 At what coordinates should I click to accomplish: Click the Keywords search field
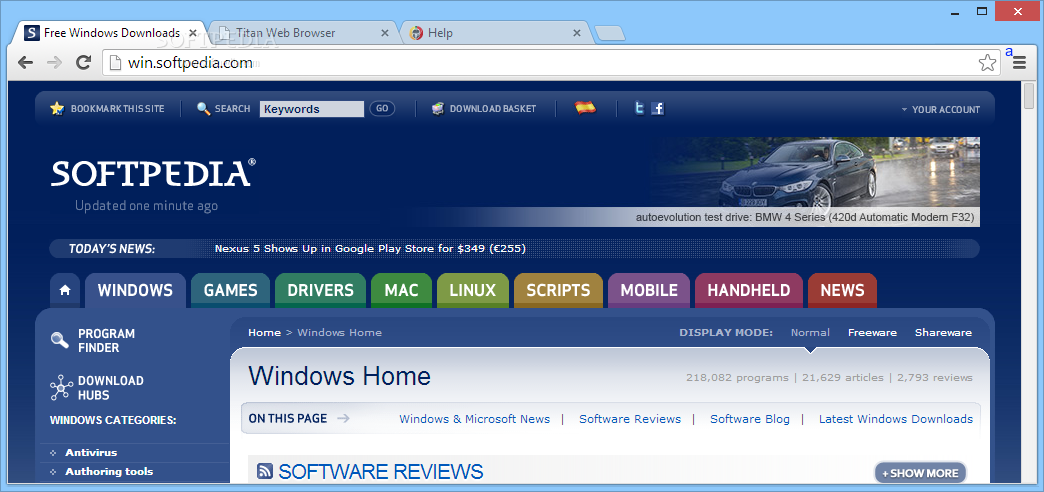coord(312,109)
